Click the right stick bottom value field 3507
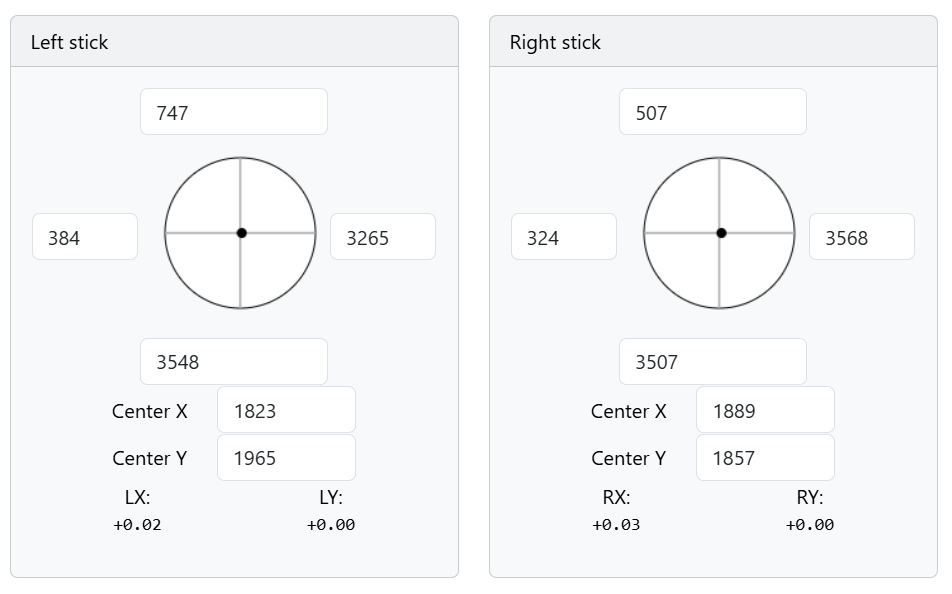 [x=712, y=361]
